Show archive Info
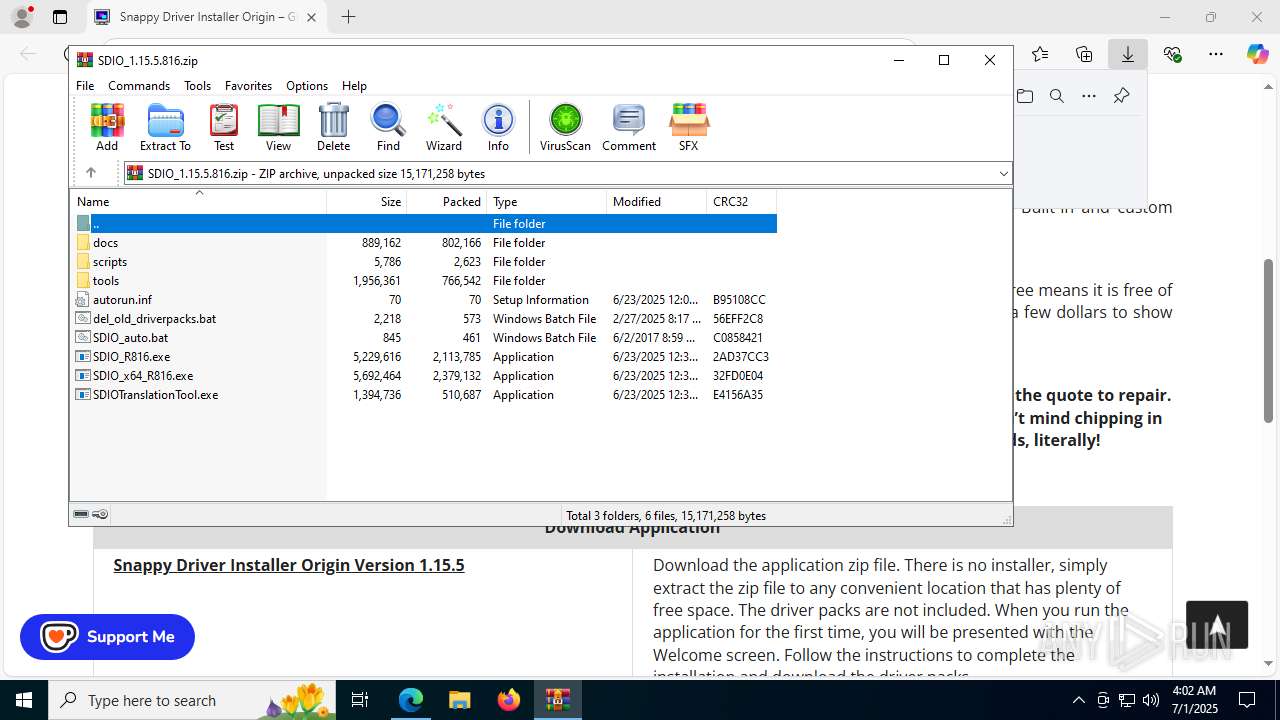Screen dimensions: 1280x720 pyautogui.click(x=498, y=127)
